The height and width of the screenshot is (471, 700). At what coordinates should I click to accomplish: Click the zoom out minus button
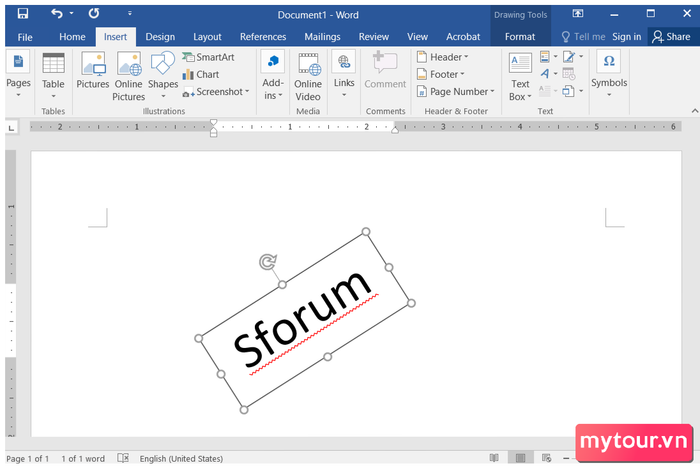[x=566, y=458]
